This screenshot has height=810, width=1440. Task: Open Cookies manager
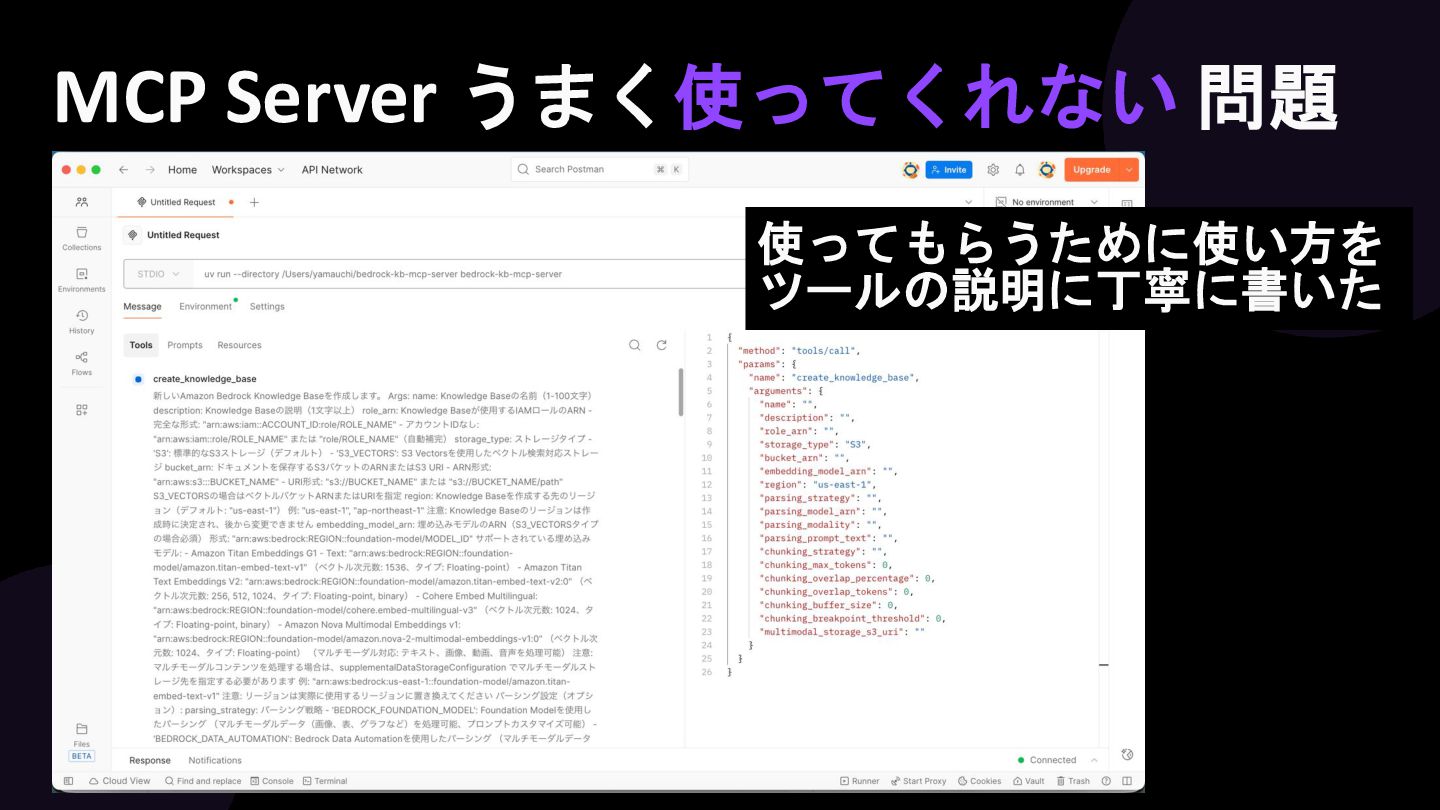click(980, 781)
